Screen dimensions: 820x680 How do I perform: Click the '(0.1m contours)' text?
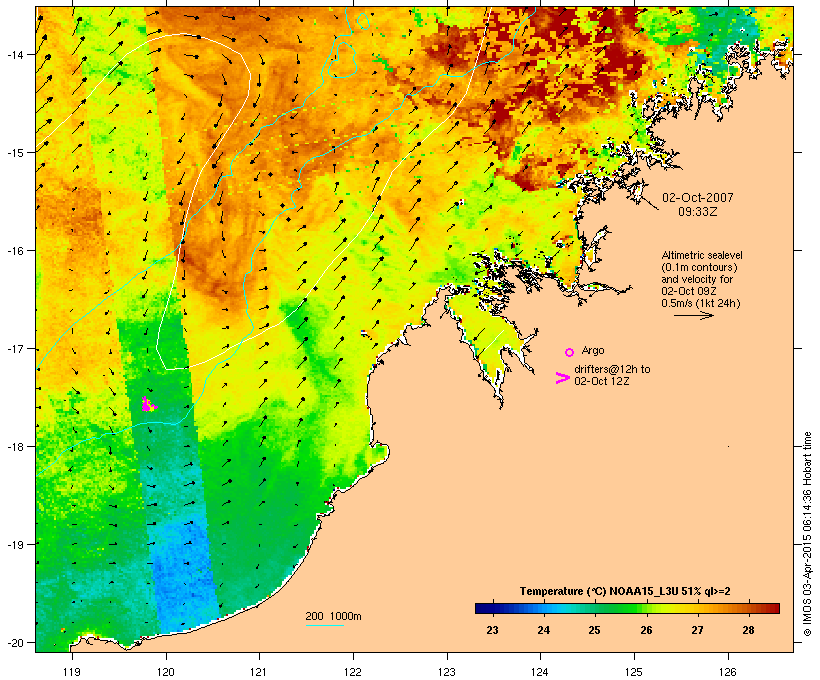coord(699,267)
